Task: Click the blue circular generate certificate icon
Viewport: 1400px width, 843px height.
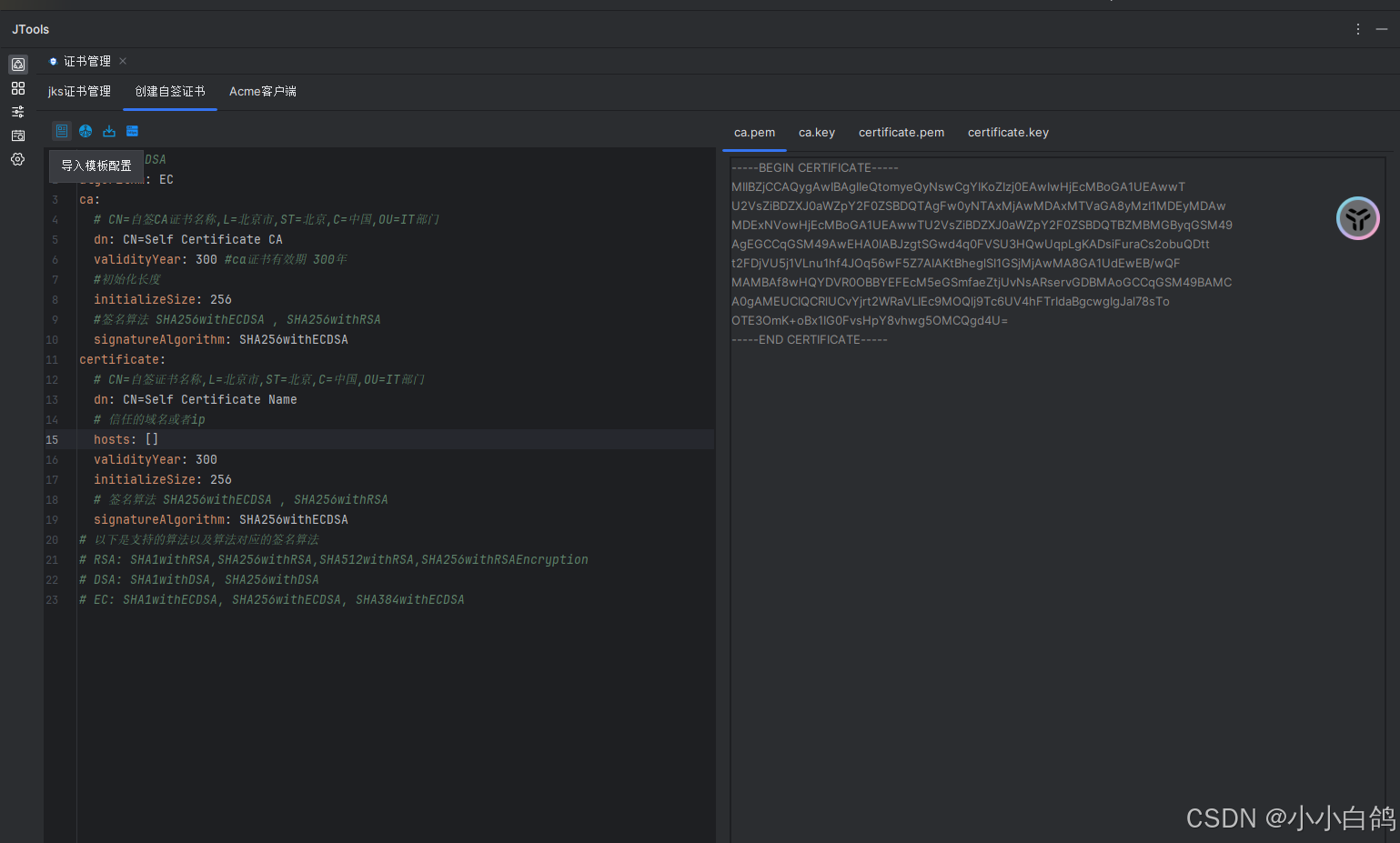Action: coord(86,131)
